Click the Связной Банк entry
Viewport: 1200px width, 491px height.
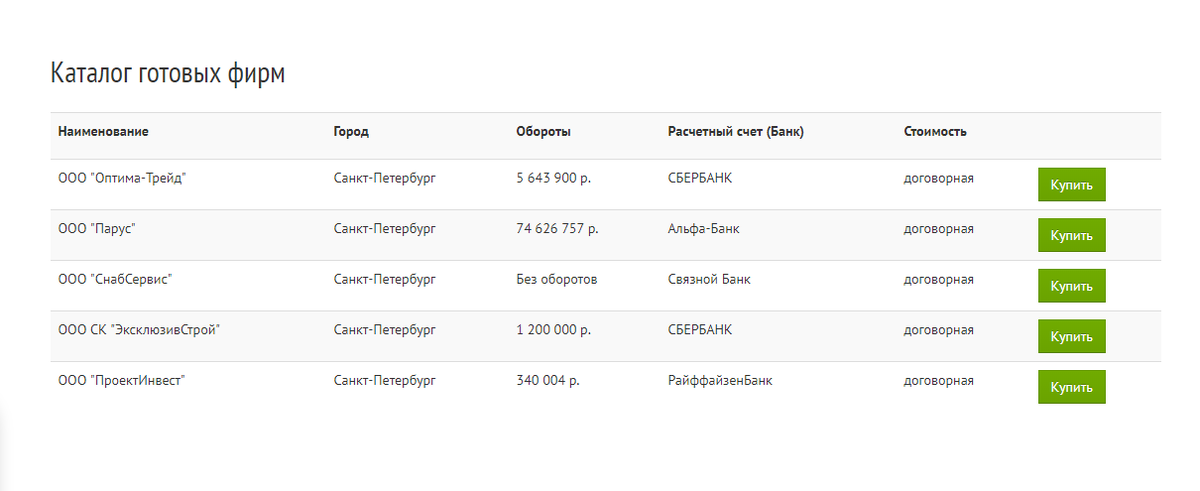[709, 280]
